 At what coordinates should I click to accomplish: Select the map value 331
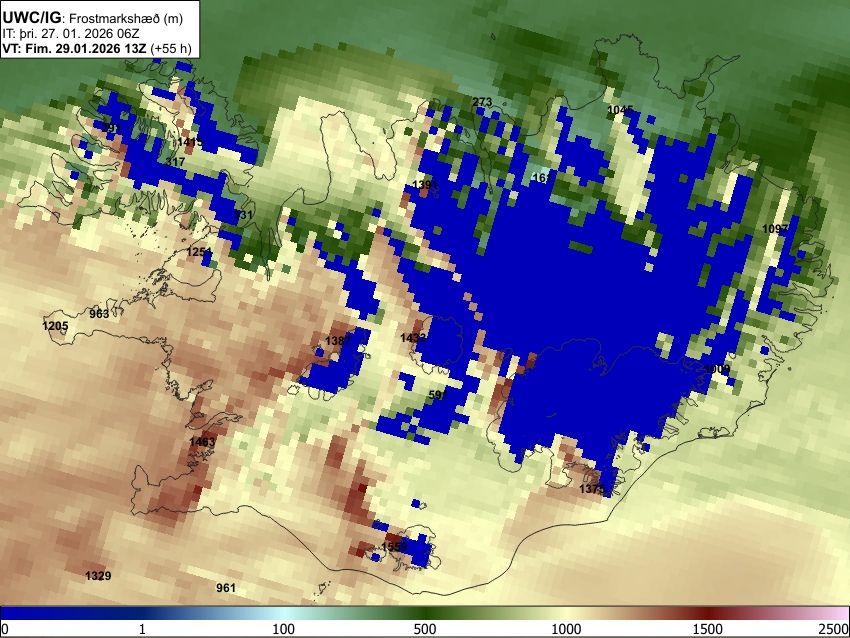(x=243, y=215)
